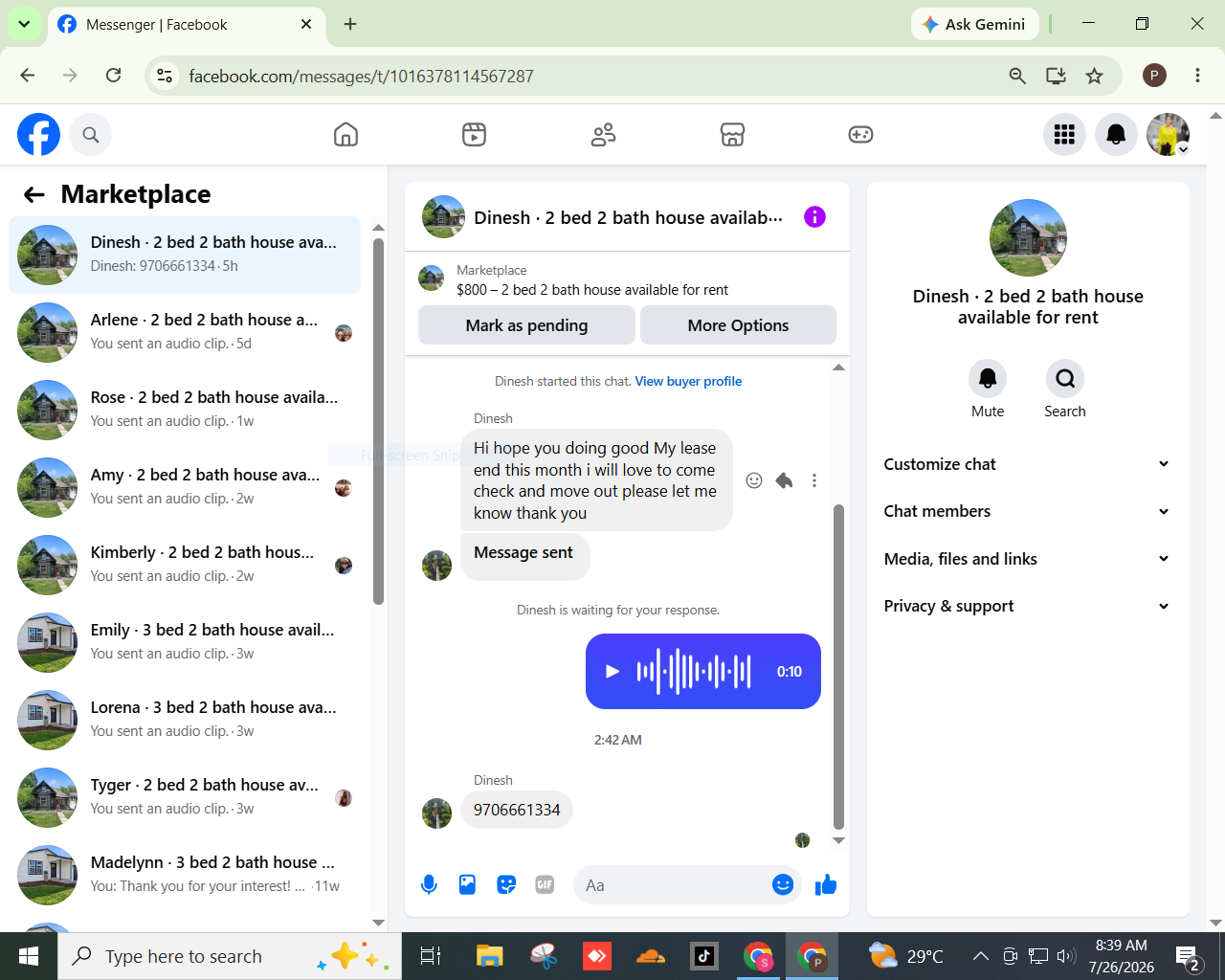Open the Video/Reels tab icon
The image size is (1225, 980).
pyautogui.click(x=474, y=135)
